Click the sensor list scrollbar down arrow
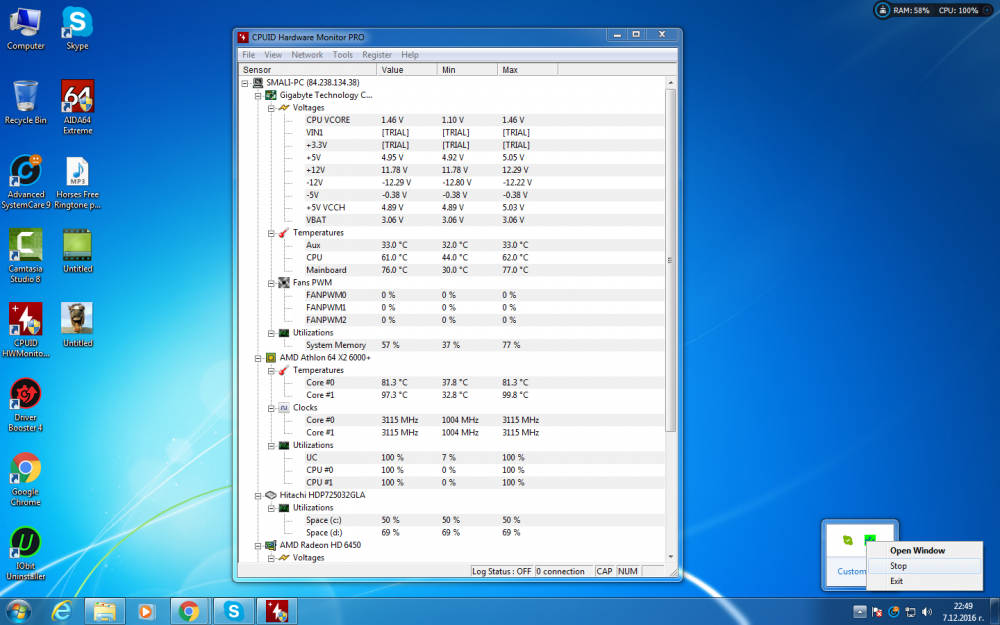The width and height of the screenshot is (1000, 625). 670,557
